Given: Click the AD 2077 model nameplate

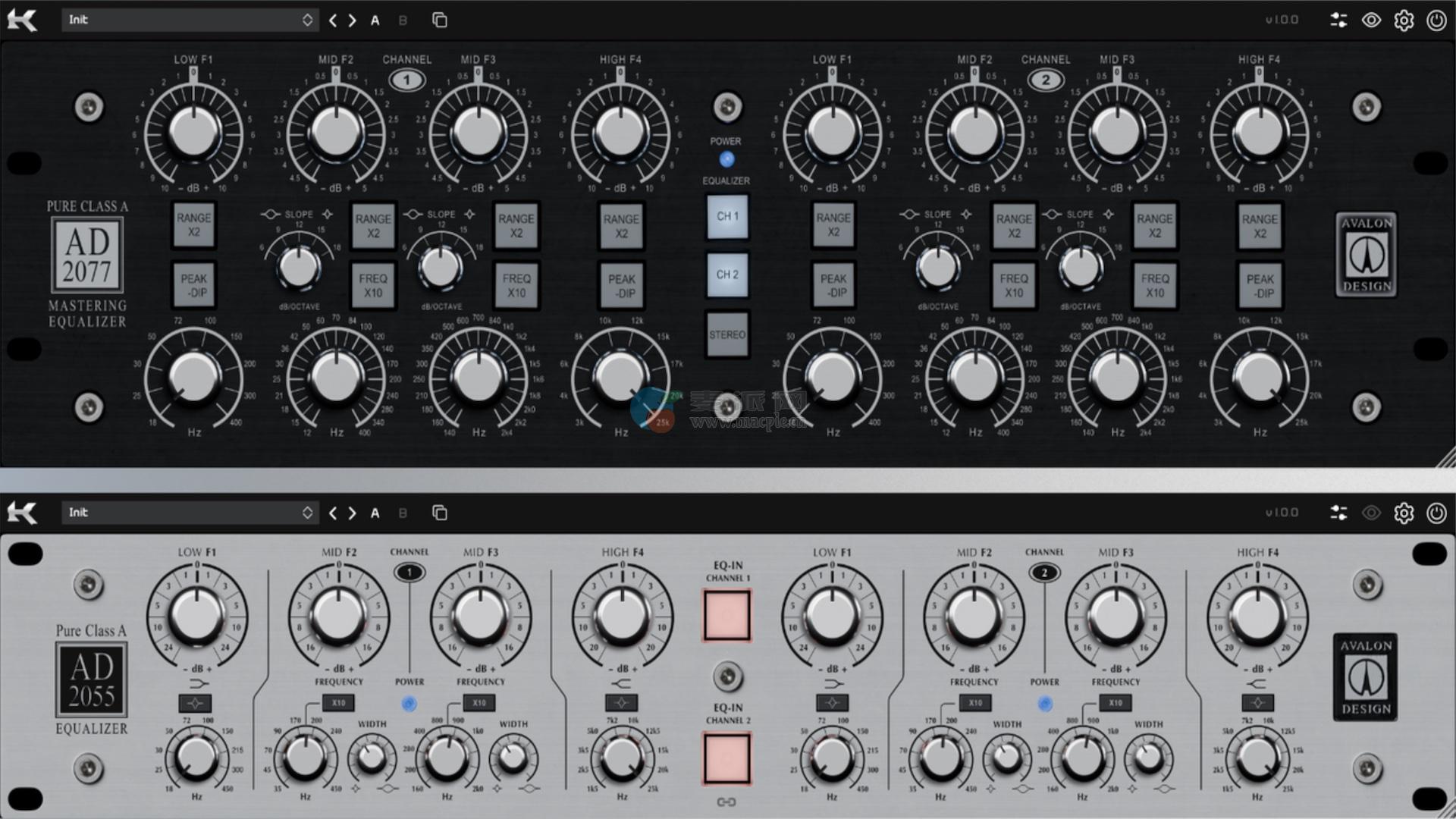Looking at the screenshot, I should pos(87,256).
